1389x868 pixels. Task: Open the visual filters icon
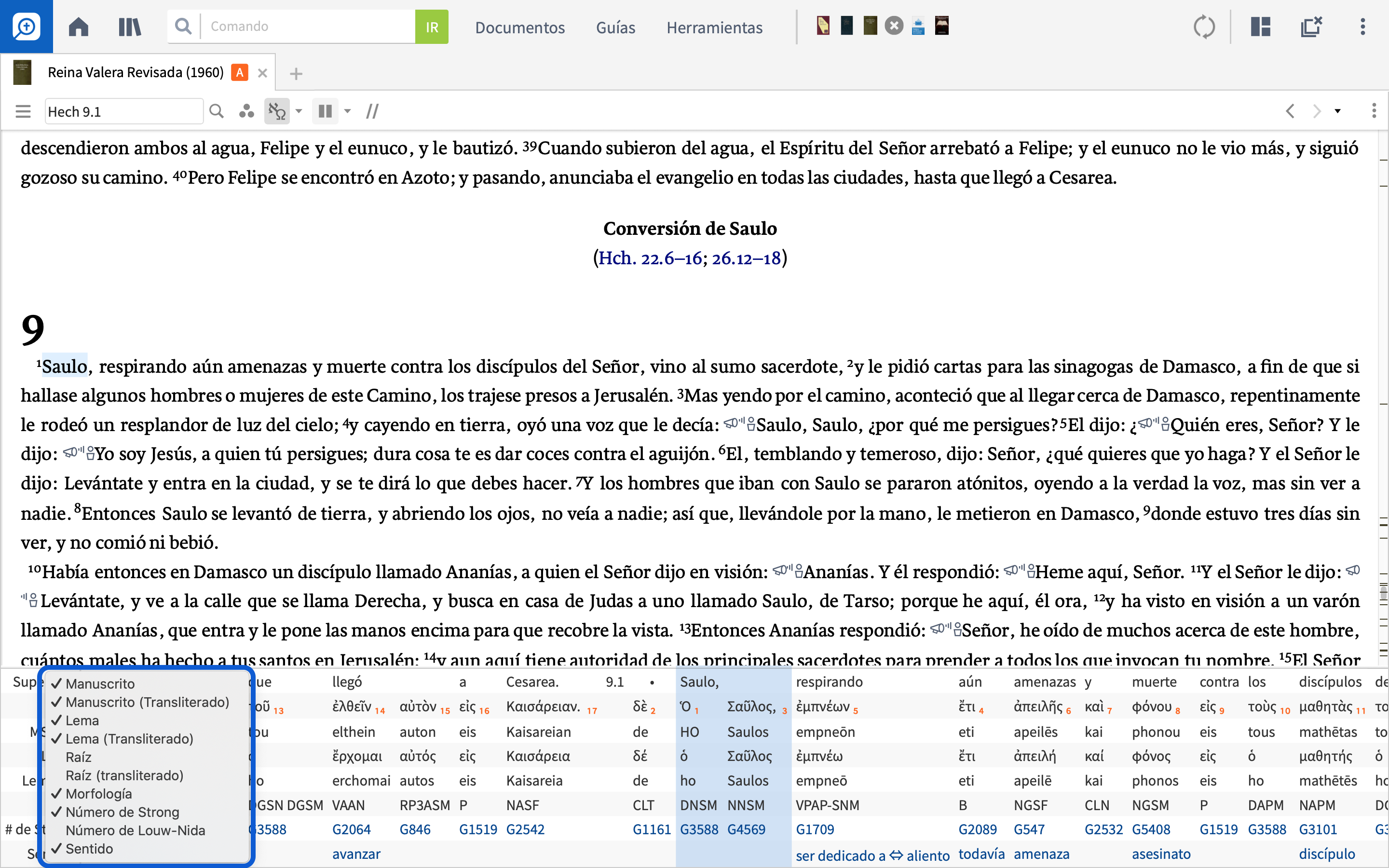247,111
